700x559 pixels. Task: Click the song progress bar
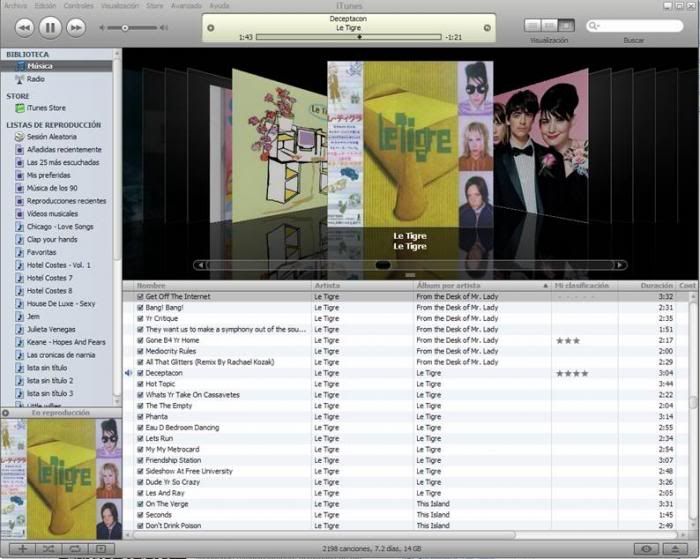point(349,37)
